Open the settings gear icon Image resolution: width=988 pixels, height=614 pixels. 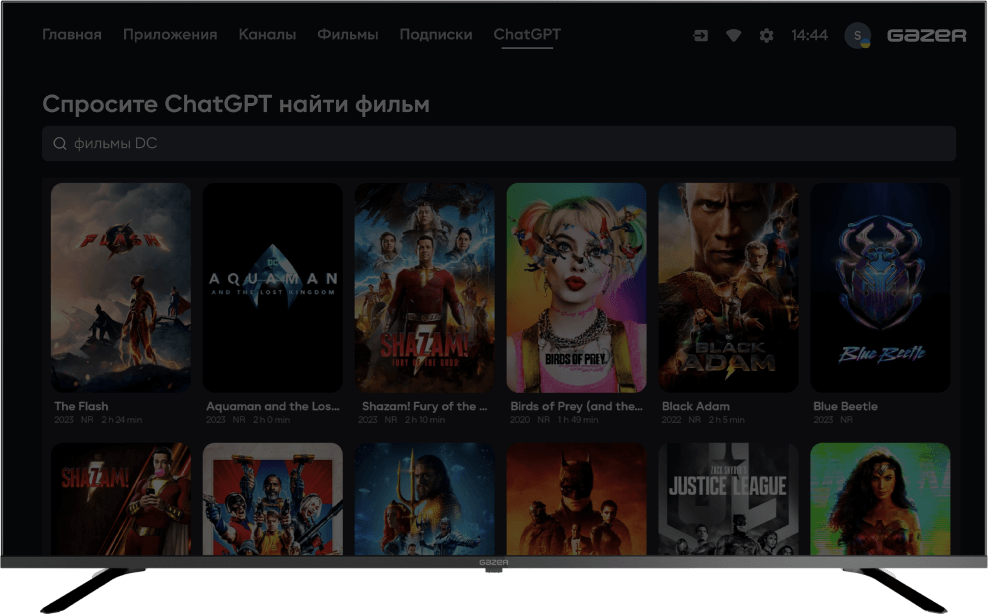click(x=766, y=36)
